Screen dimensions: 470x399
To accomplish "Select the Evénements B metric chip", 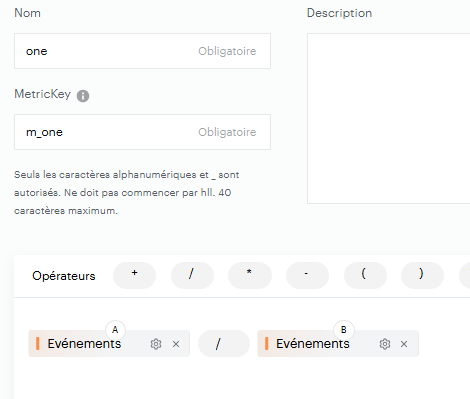I will point(338,343).
